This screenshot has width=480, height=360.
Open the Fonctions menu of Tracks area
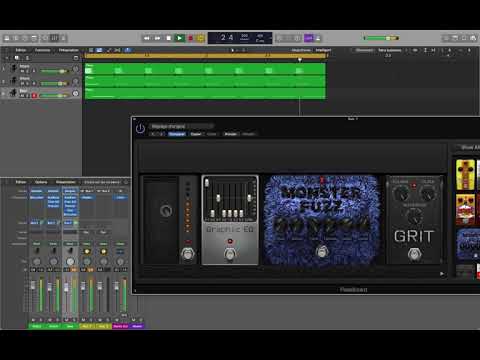pyautogui.click(x=43, y=50)
